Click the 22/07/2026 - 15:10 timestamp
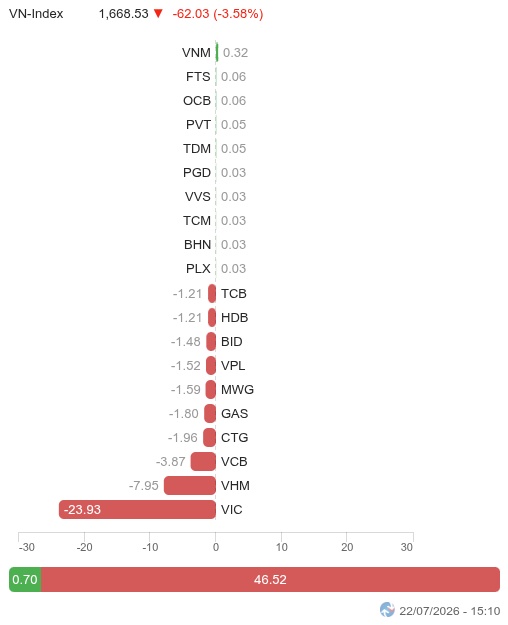This screenshot has width=508, height=625. tap(449, 611)
